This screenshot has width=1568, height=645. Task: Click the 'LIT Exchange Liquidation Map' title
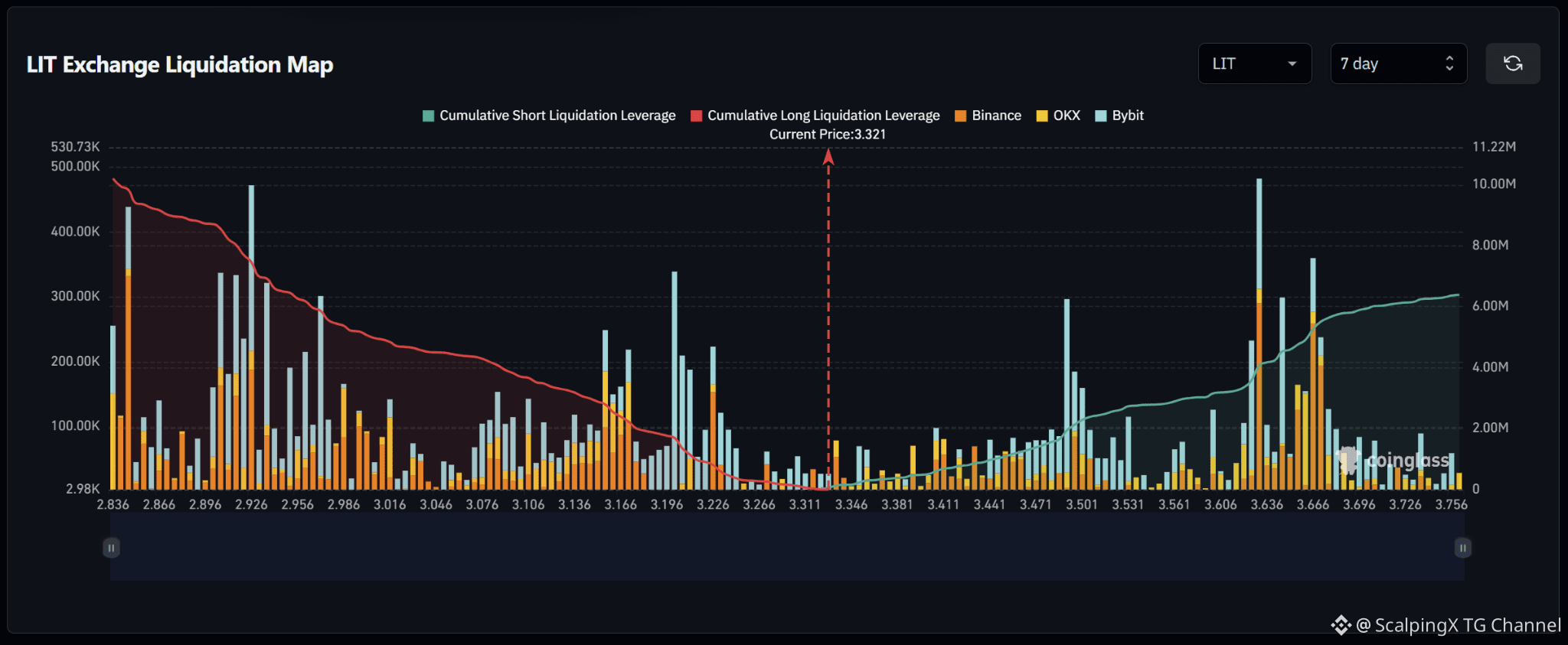(x=180, y=65)
